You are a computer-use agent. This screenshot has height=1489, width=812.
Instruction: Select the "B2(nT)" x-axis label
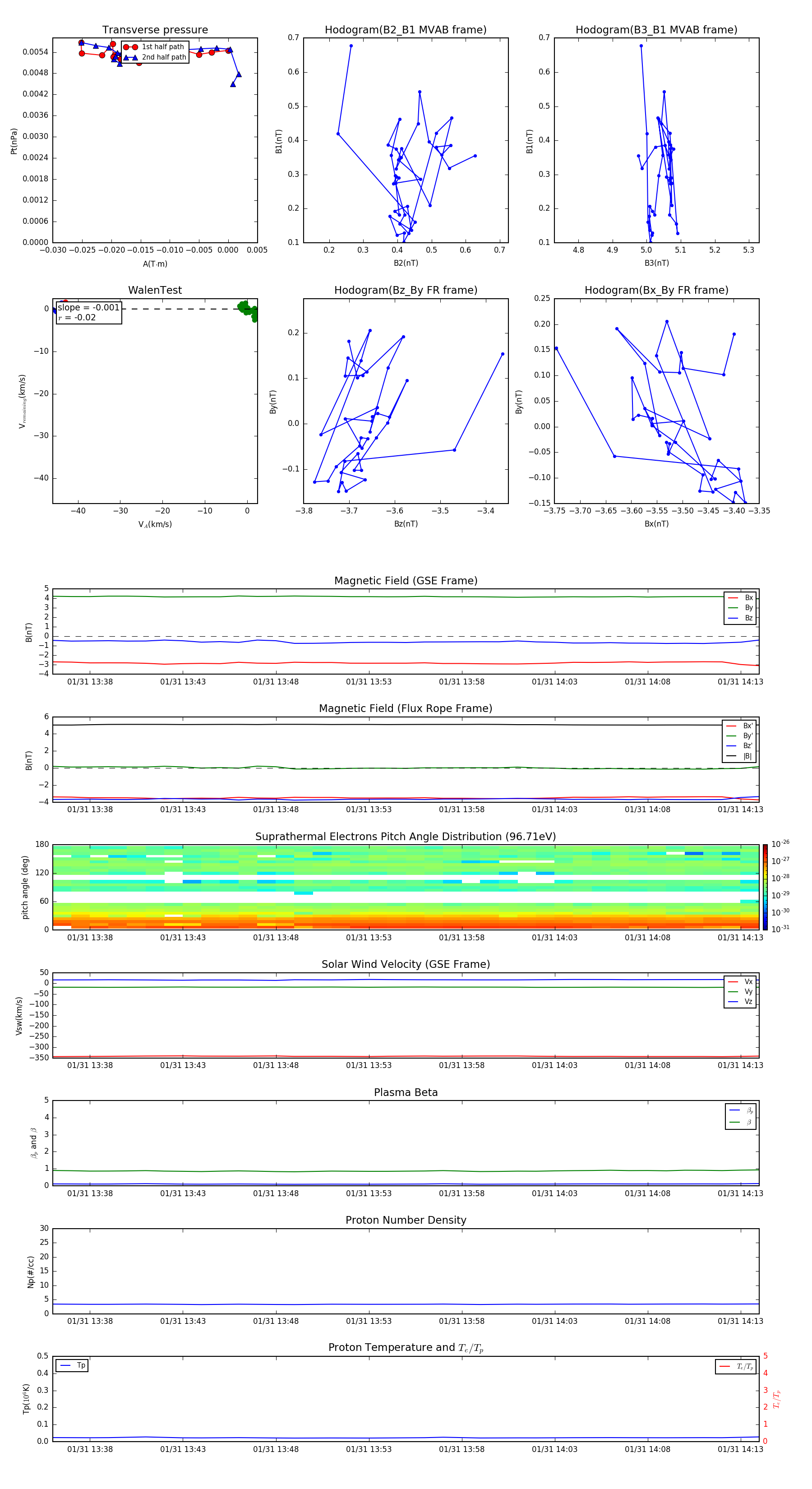[x=406, y=263]
